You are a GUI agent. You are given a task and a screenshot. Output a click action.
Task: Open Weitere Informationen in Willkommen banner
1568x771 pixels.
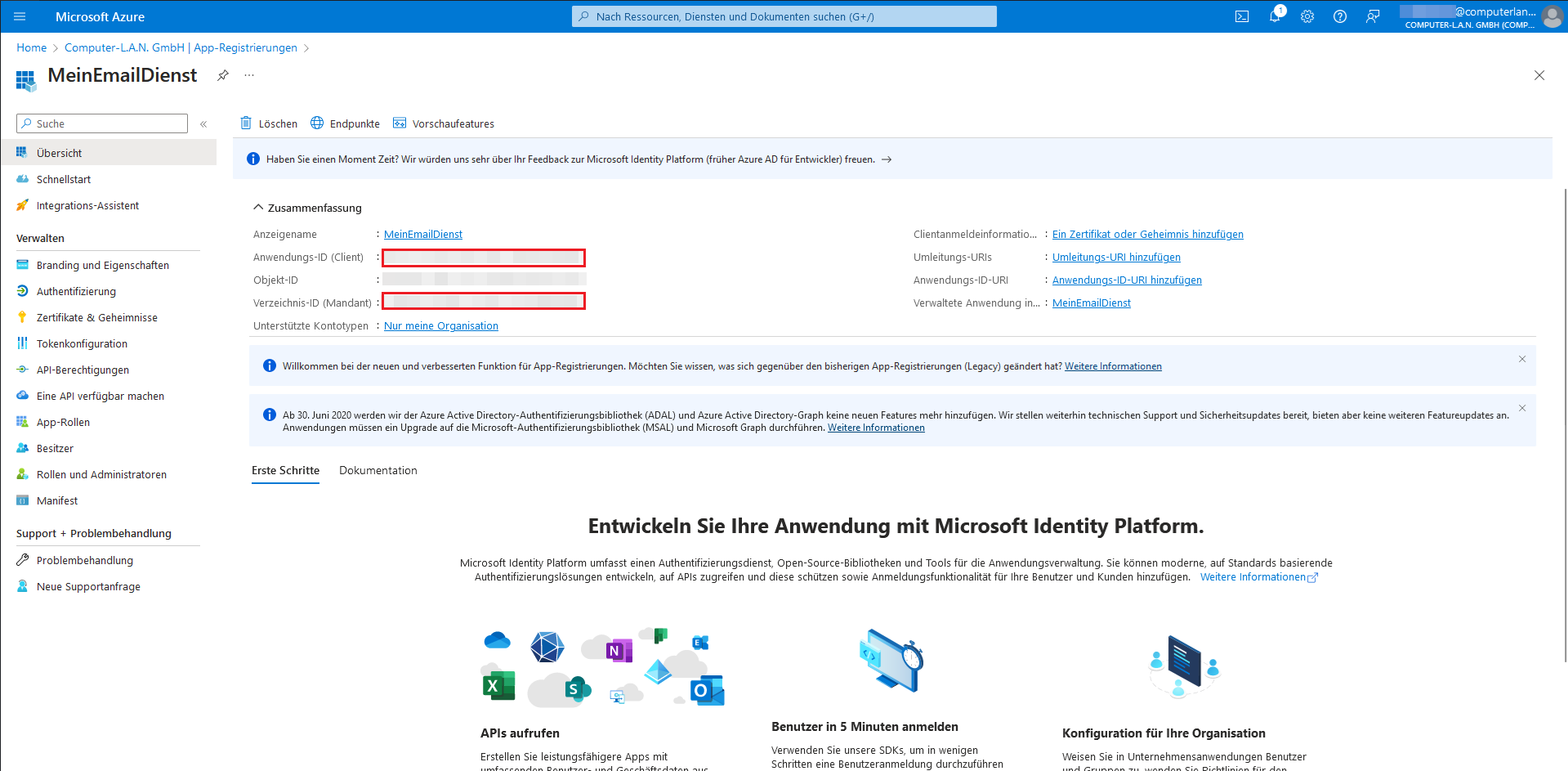point(1113,366)
